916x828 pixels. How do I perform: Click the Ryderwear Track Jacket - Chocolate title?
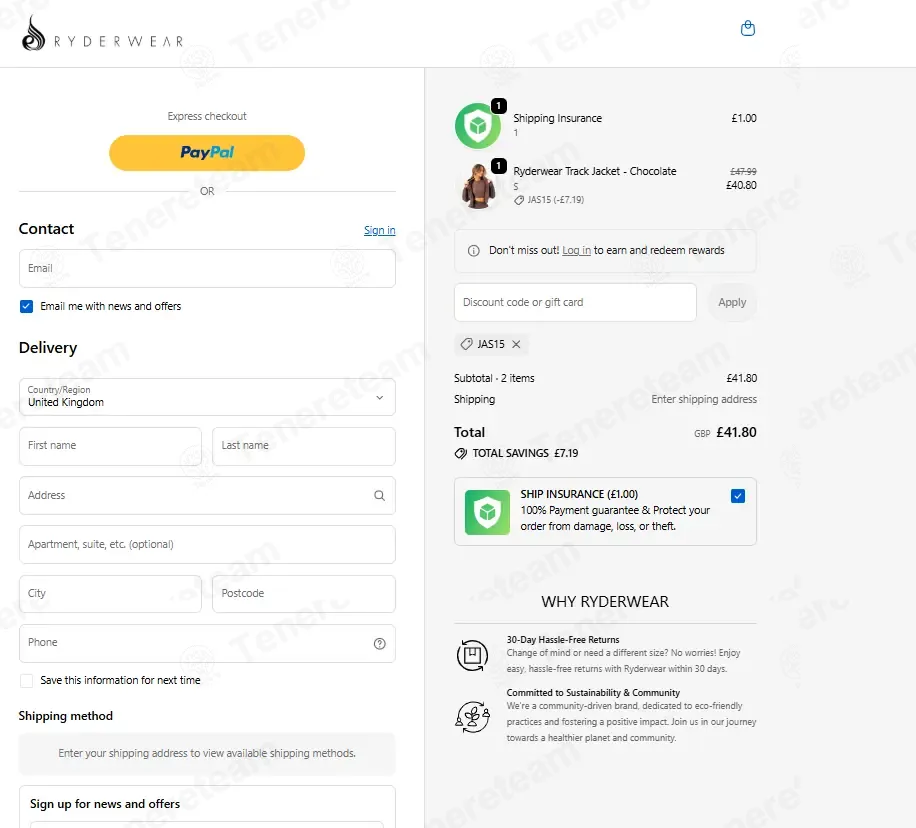click(x=595, y=171)
